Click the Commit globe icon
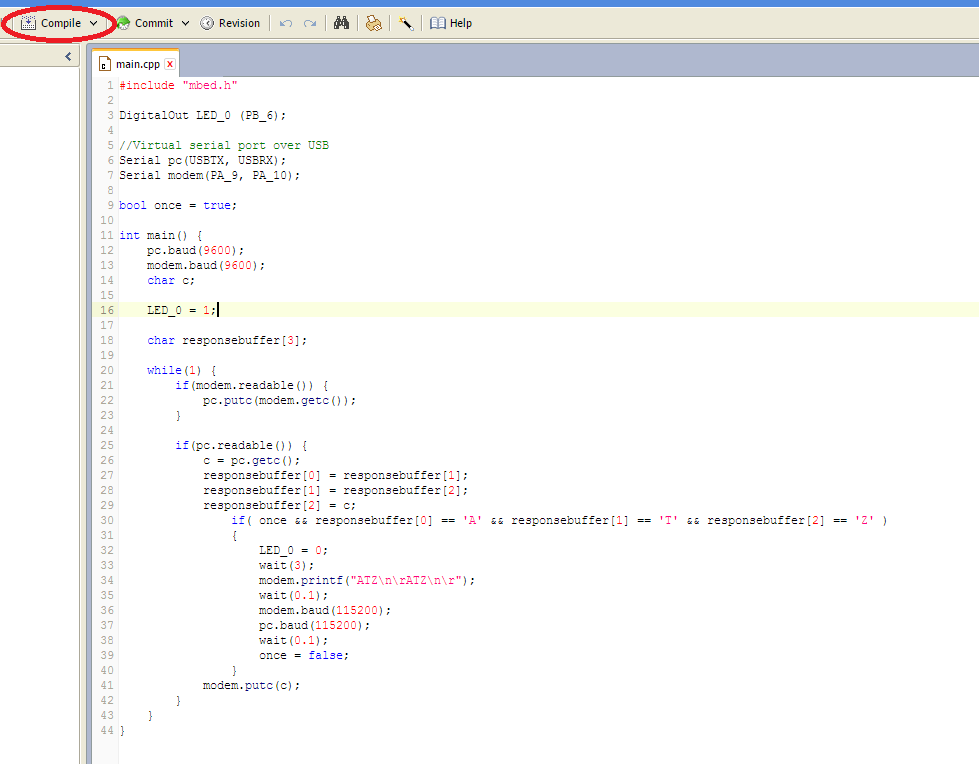 click(123, 23)
